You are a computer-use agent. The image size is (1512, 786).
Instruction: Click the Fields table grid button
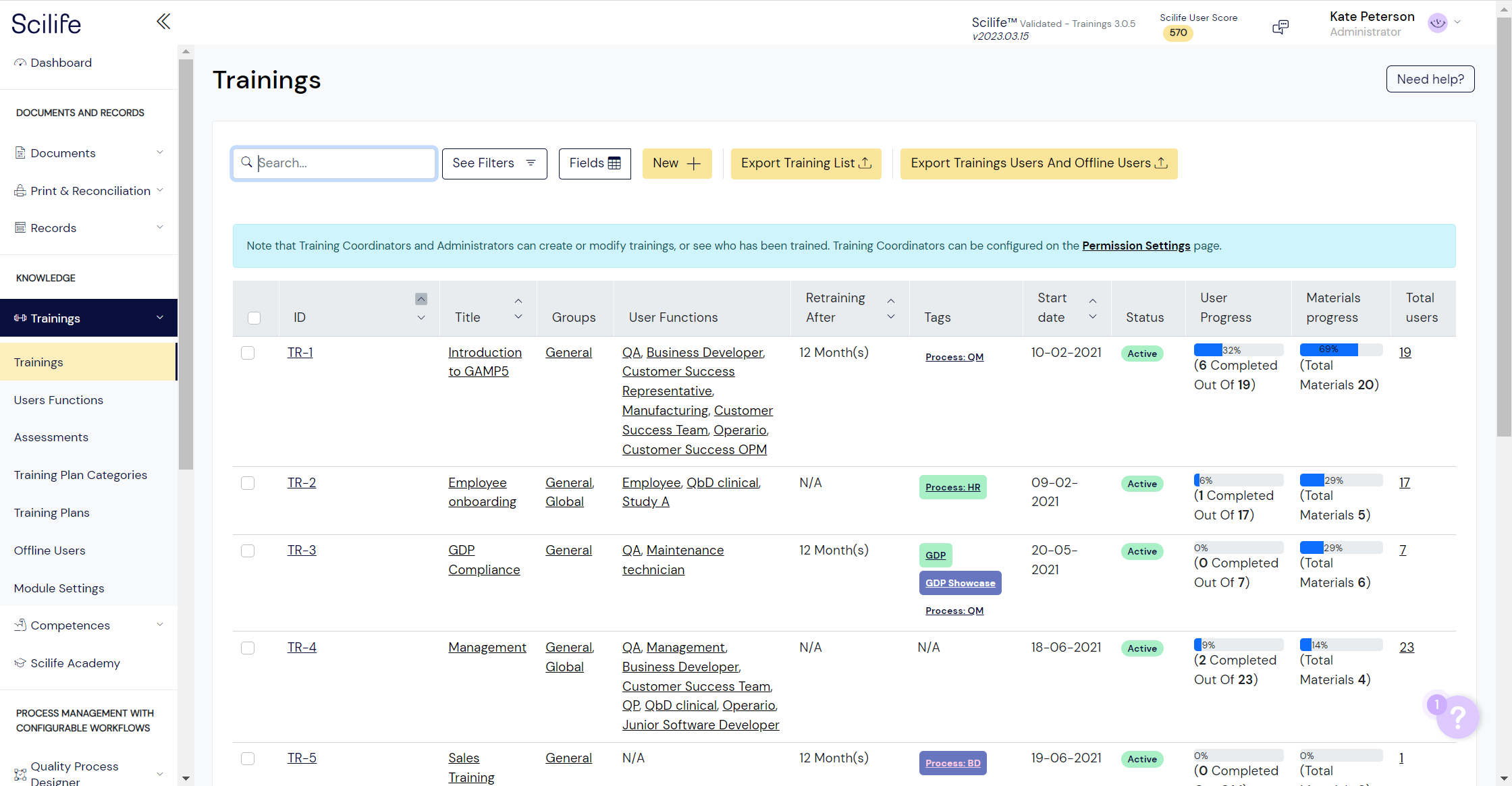point(594,163)
